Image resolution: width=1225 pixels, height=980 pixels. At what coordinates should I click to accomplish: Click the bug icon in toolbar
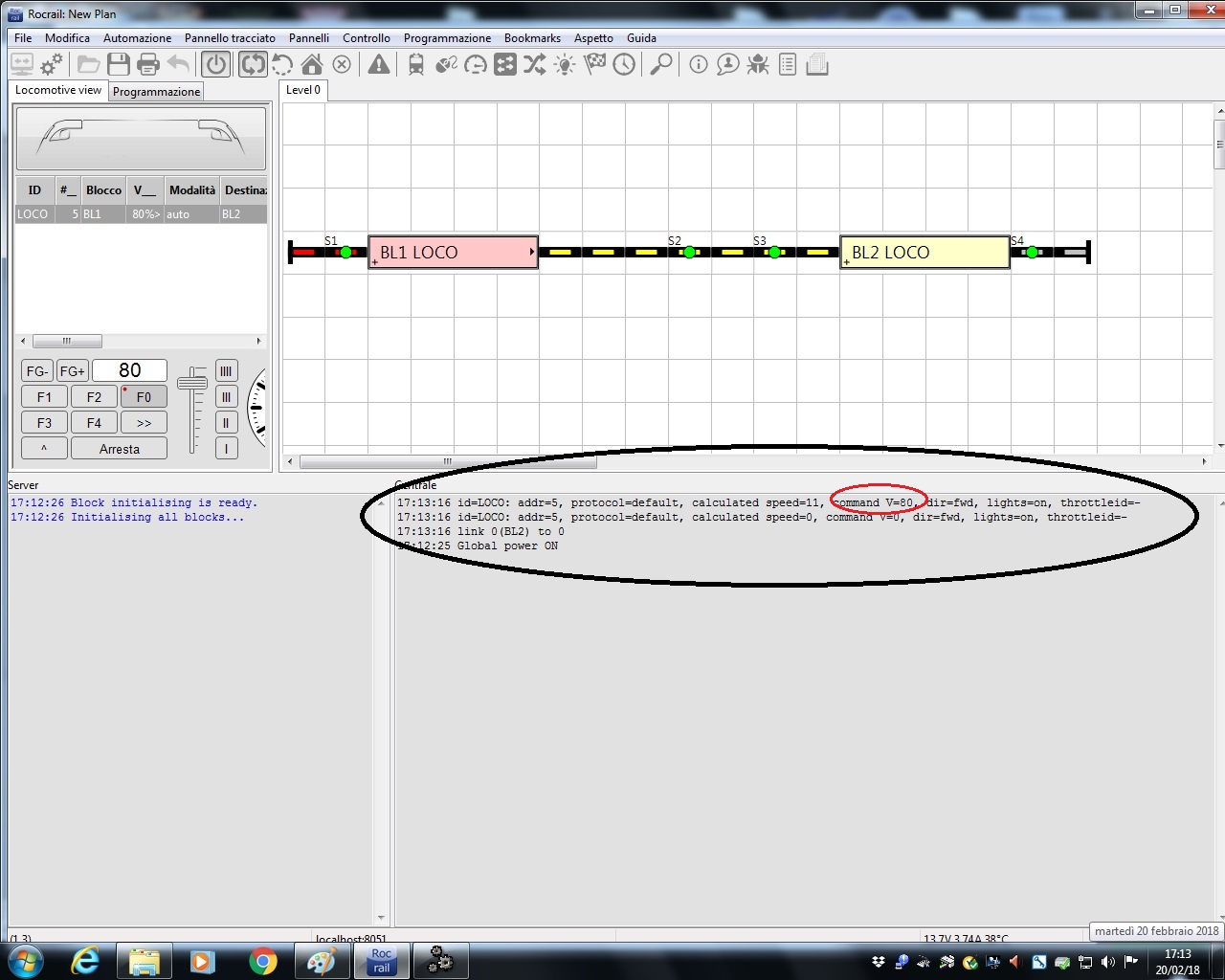pos(758,65)
